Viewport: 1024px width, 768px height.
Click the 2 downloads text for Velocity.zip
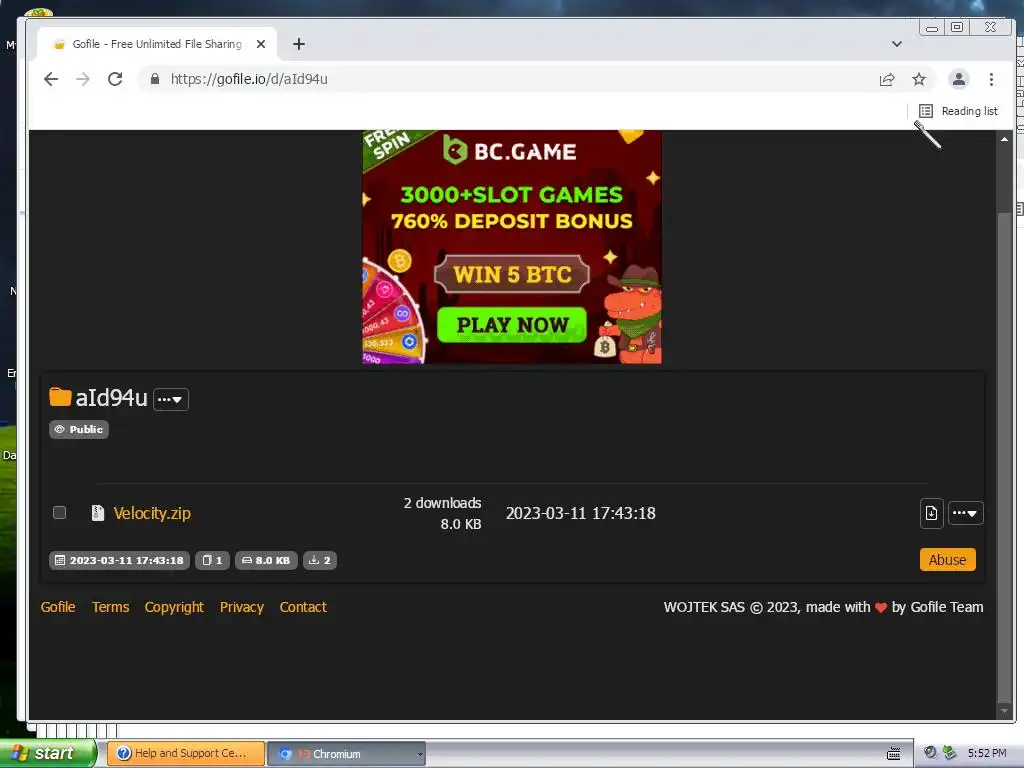tap(442, 503)
